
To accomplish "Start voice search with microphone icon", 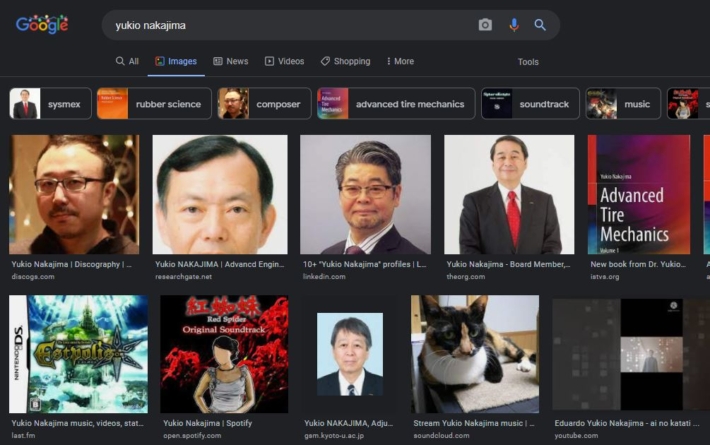I will click(x=513, y=25).
